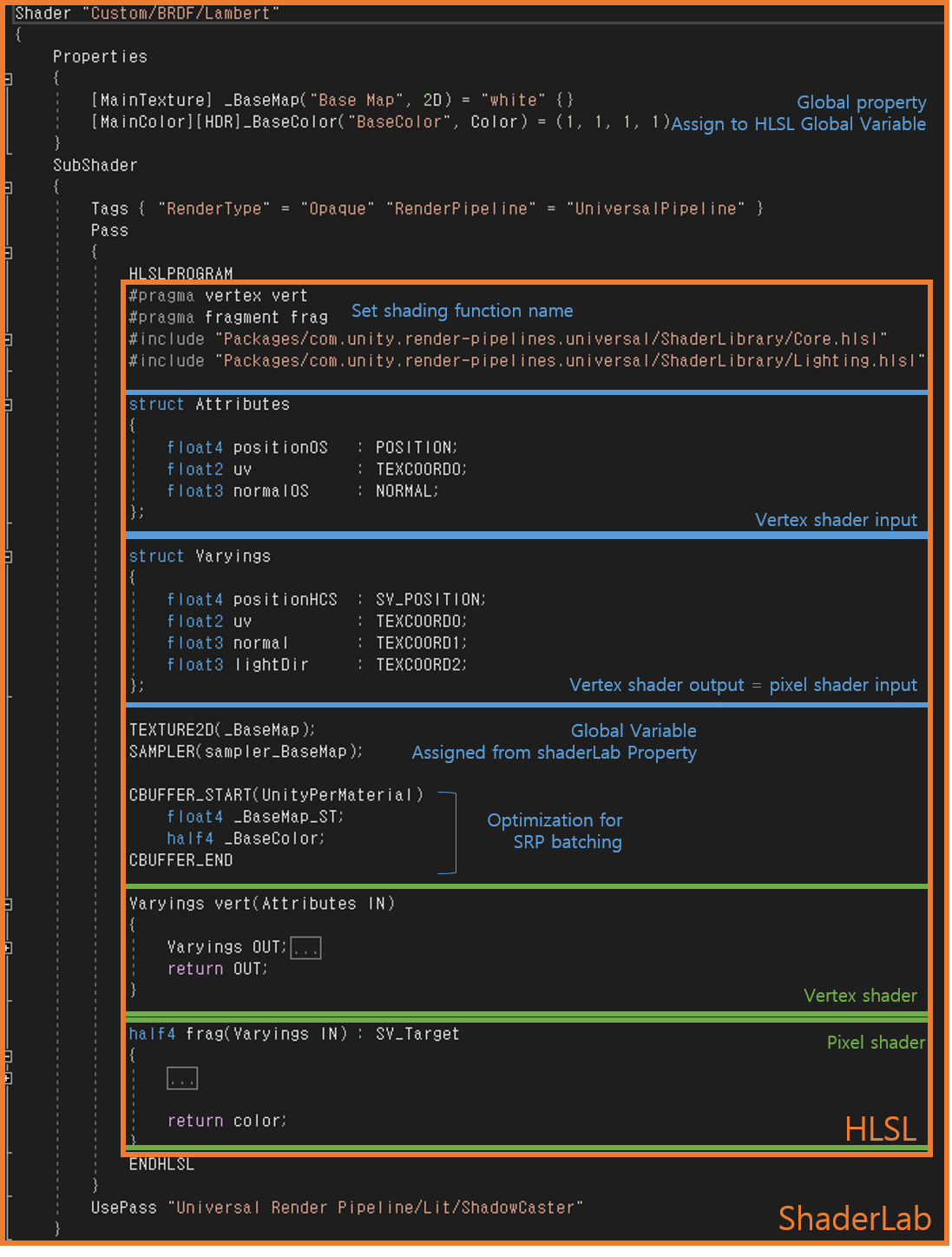Screen dimensions: 952x1257
Task: Collapse struct Attributes using gutter marker
Action: [8, 405]
